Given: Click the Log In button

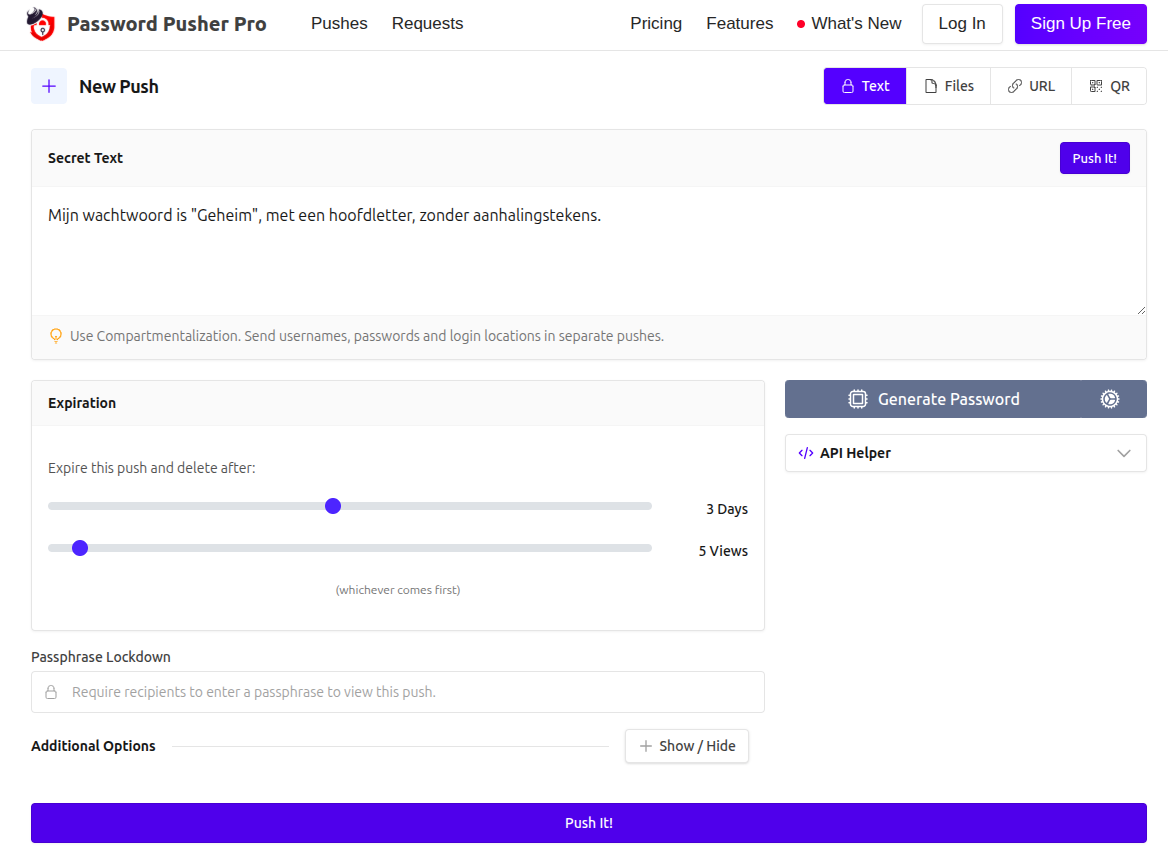Looking at the screenshot, I should click(962, 24).
